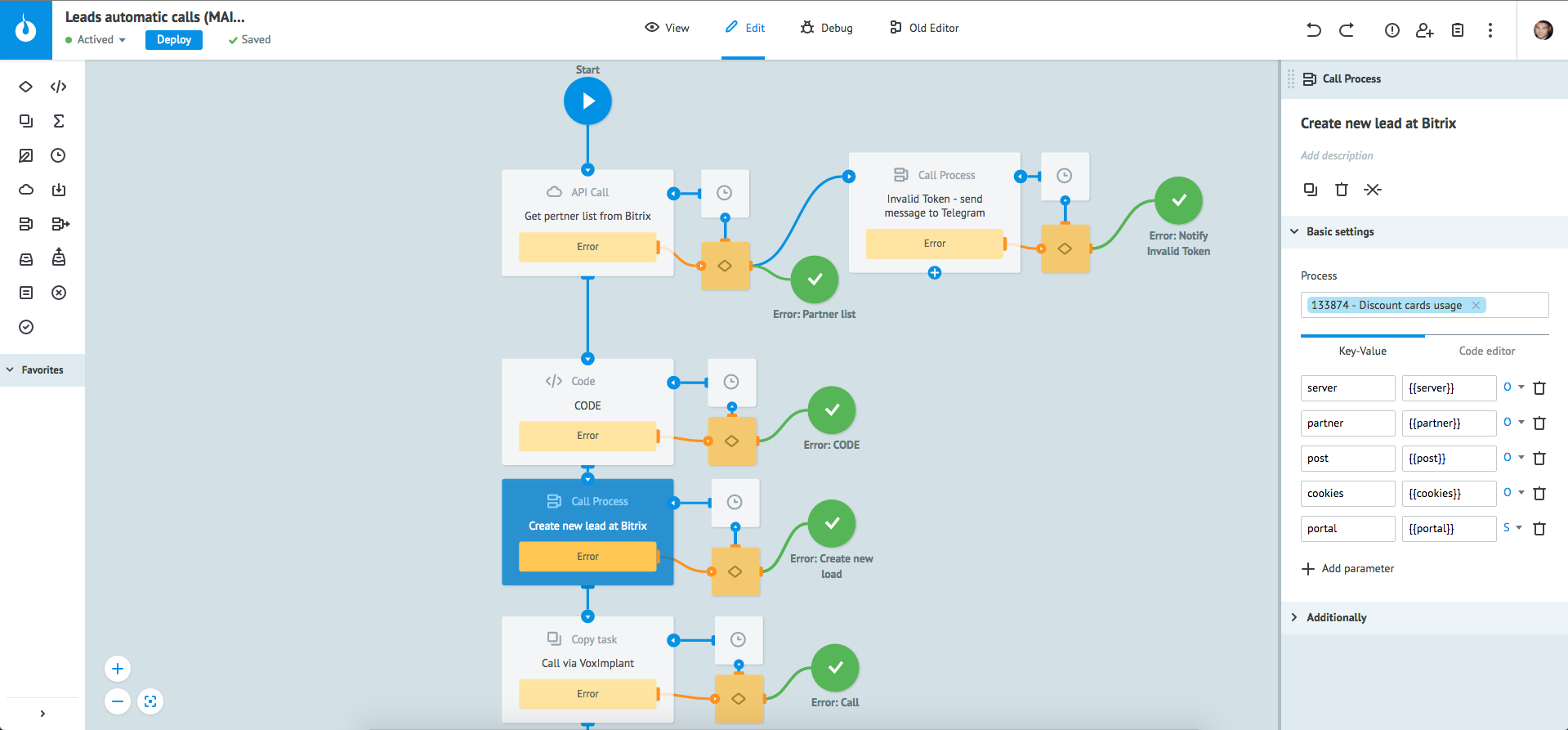Image resolution: width=1568 pixels, height=730 pixels.
Task: Delete the server parameter row
Action: pyautogui.click(x=1539, y=388)
